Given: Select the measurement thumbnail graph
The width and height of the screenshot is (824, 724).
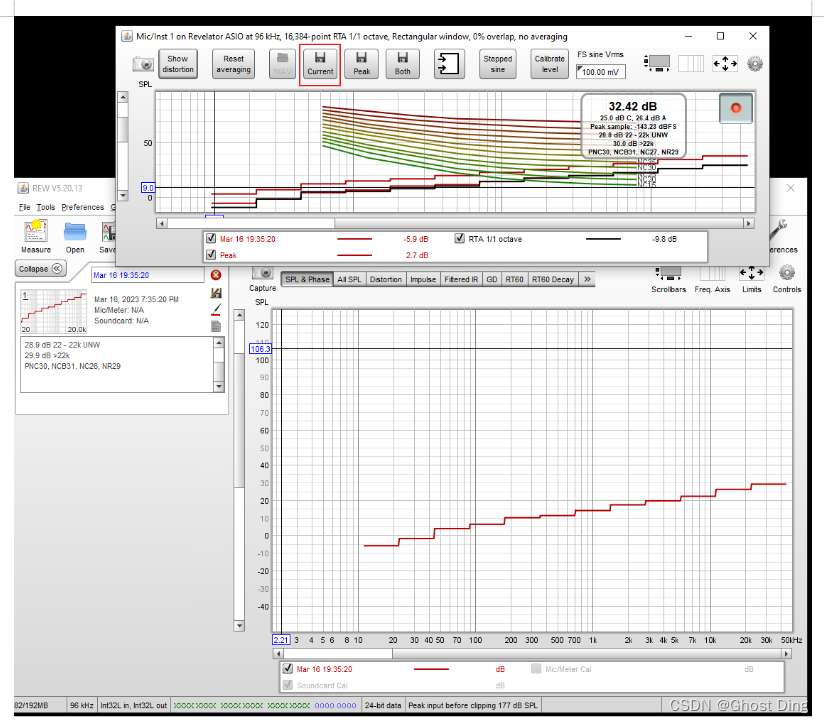Looking at the screenshot, I should click(x=54, y=312).
